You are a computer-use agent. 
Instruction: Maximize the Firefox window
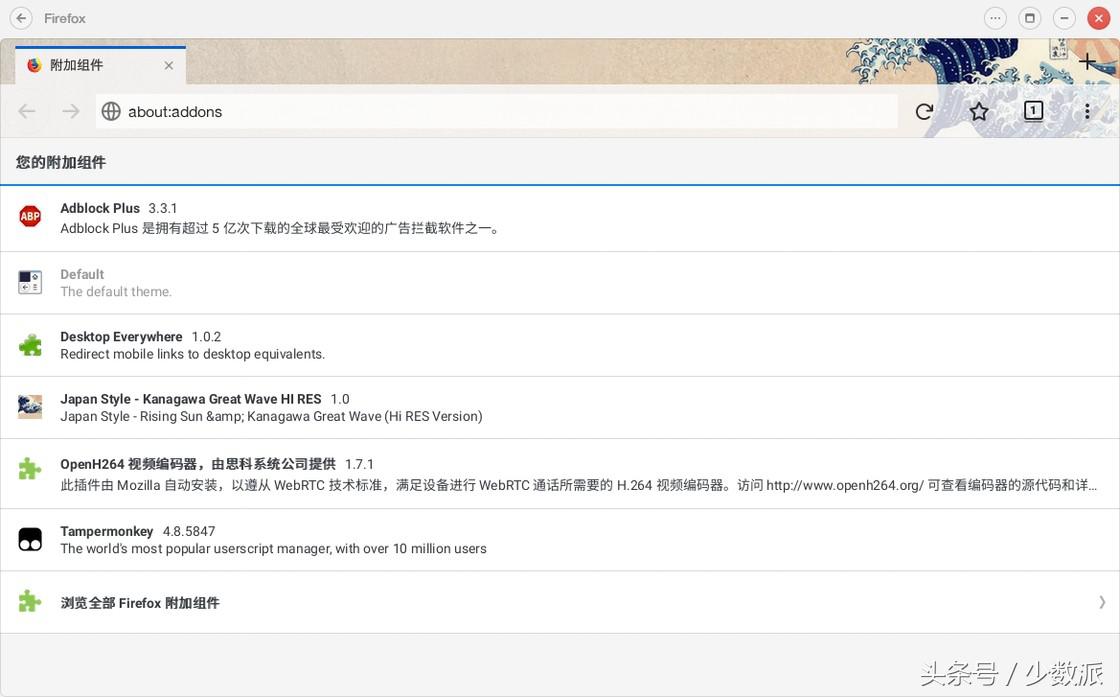[1029, 18]
